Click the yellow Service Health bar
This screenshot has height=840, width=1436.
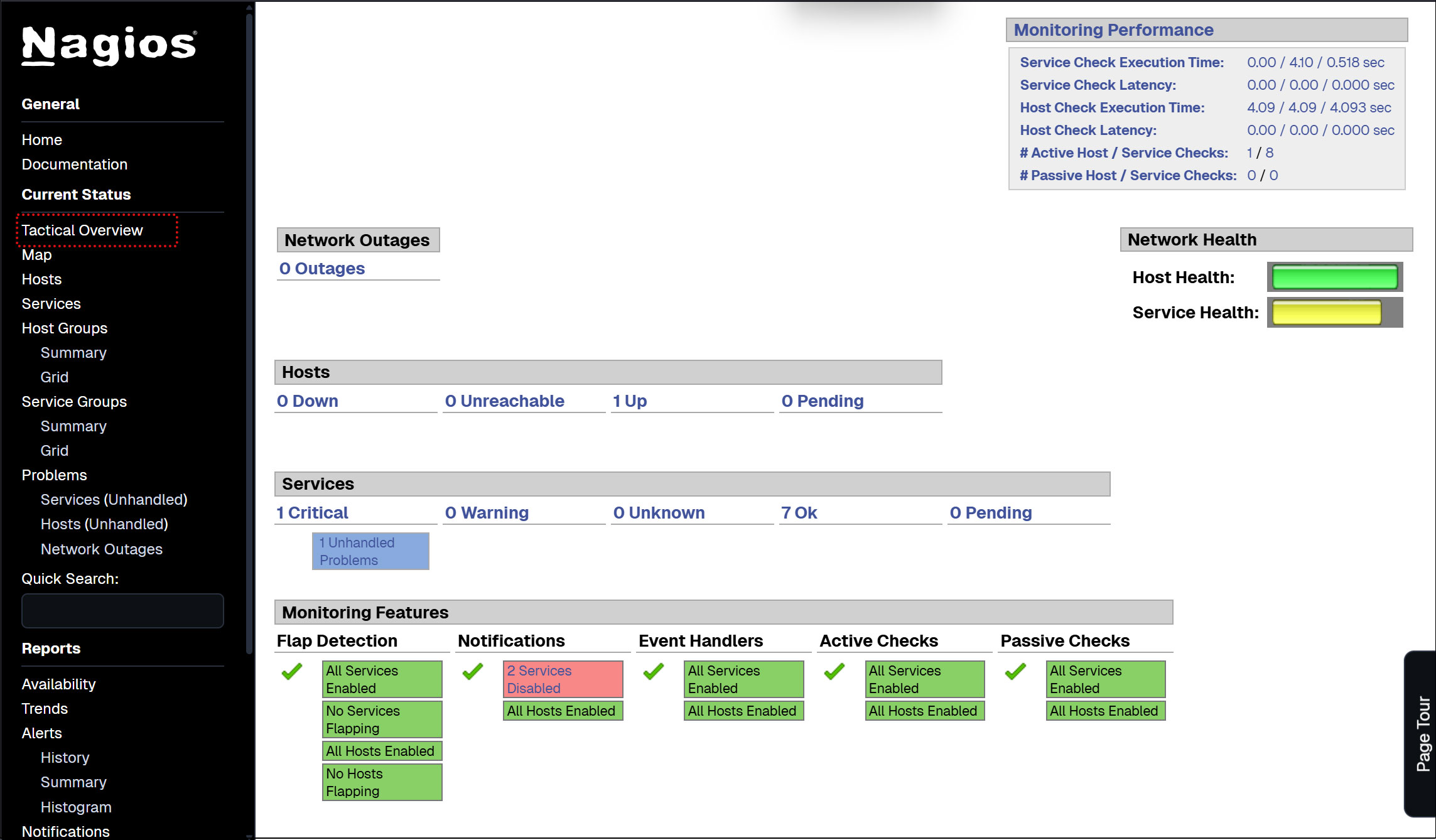click(x=1326, y=312)
